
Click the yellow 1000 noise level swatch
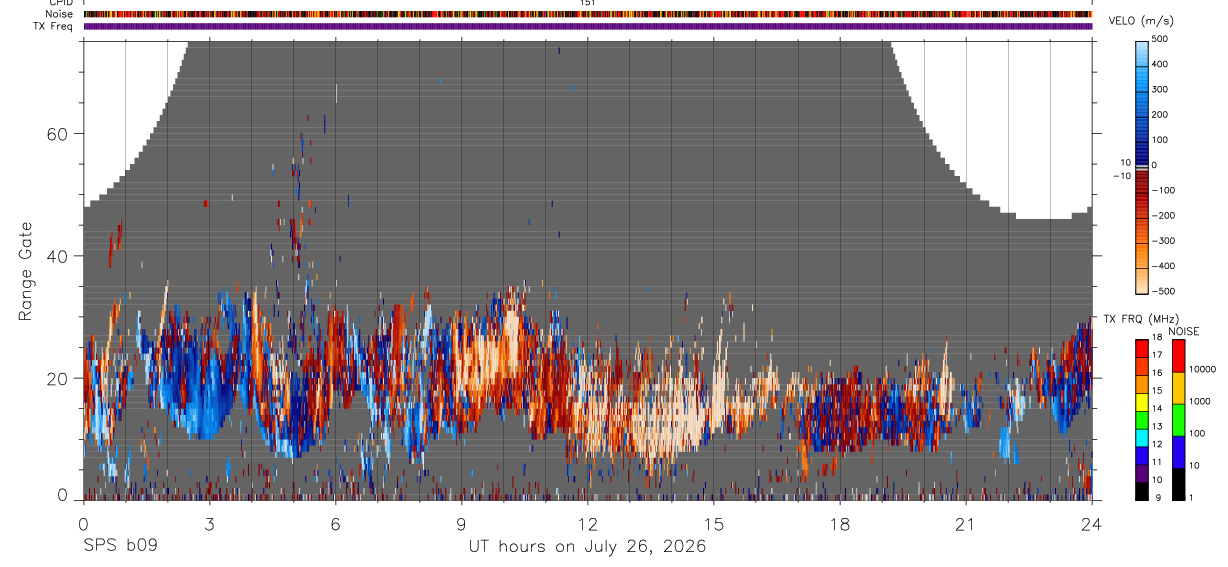click(1177, 387)
